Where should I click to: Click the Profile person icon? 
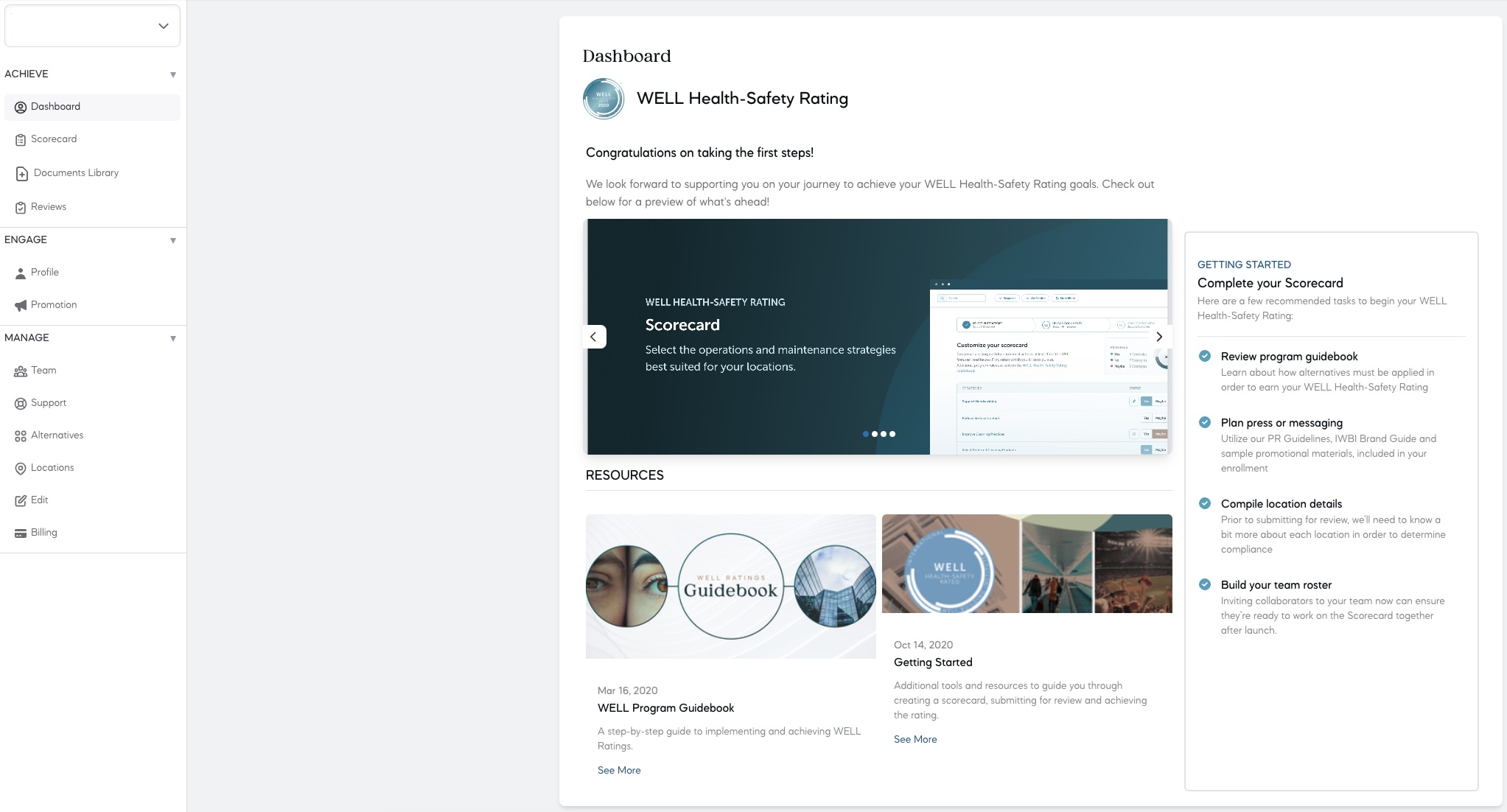pyautogui.click(x=21, y=273)
